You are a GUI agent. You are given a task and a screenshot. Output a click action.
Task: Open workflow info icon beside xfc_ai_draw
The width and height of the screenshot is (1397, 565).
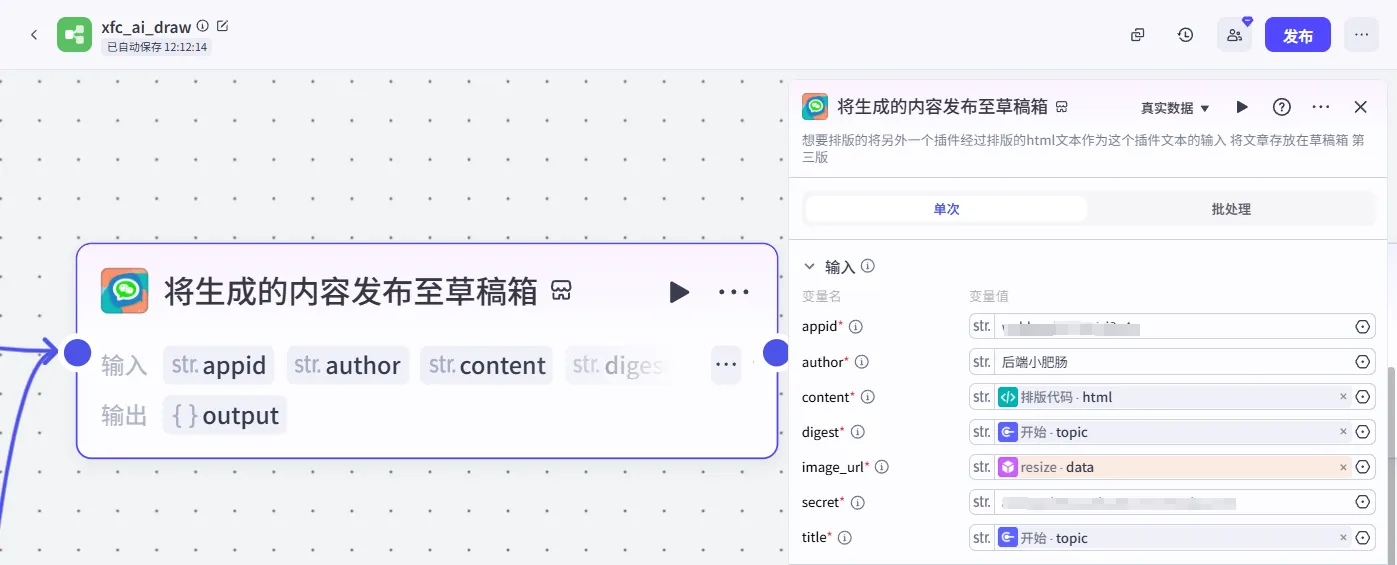203,26
